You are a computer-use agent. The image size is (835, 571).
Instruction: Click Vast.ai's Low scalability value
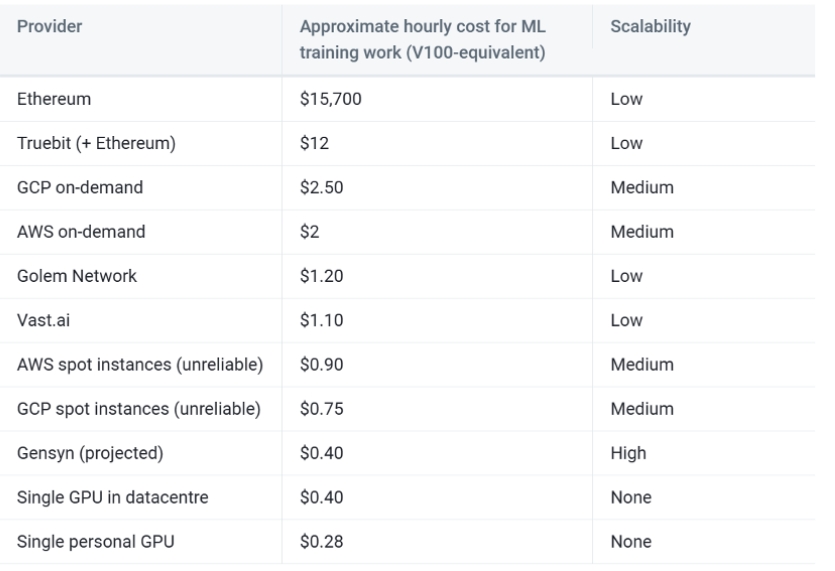point(626,320)
